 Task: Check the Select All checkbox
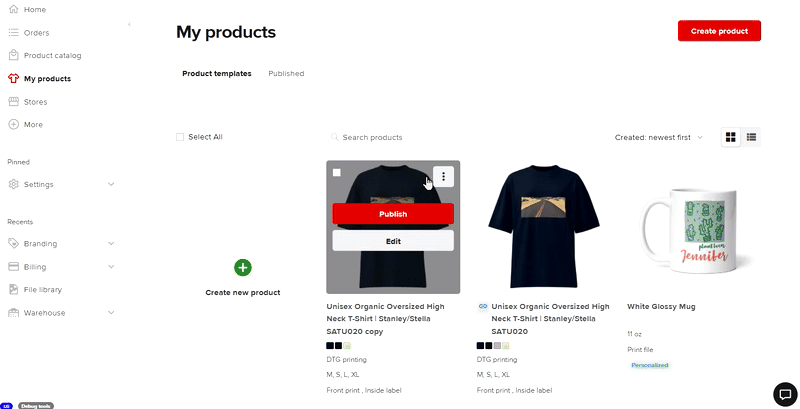tap(180, 137)
